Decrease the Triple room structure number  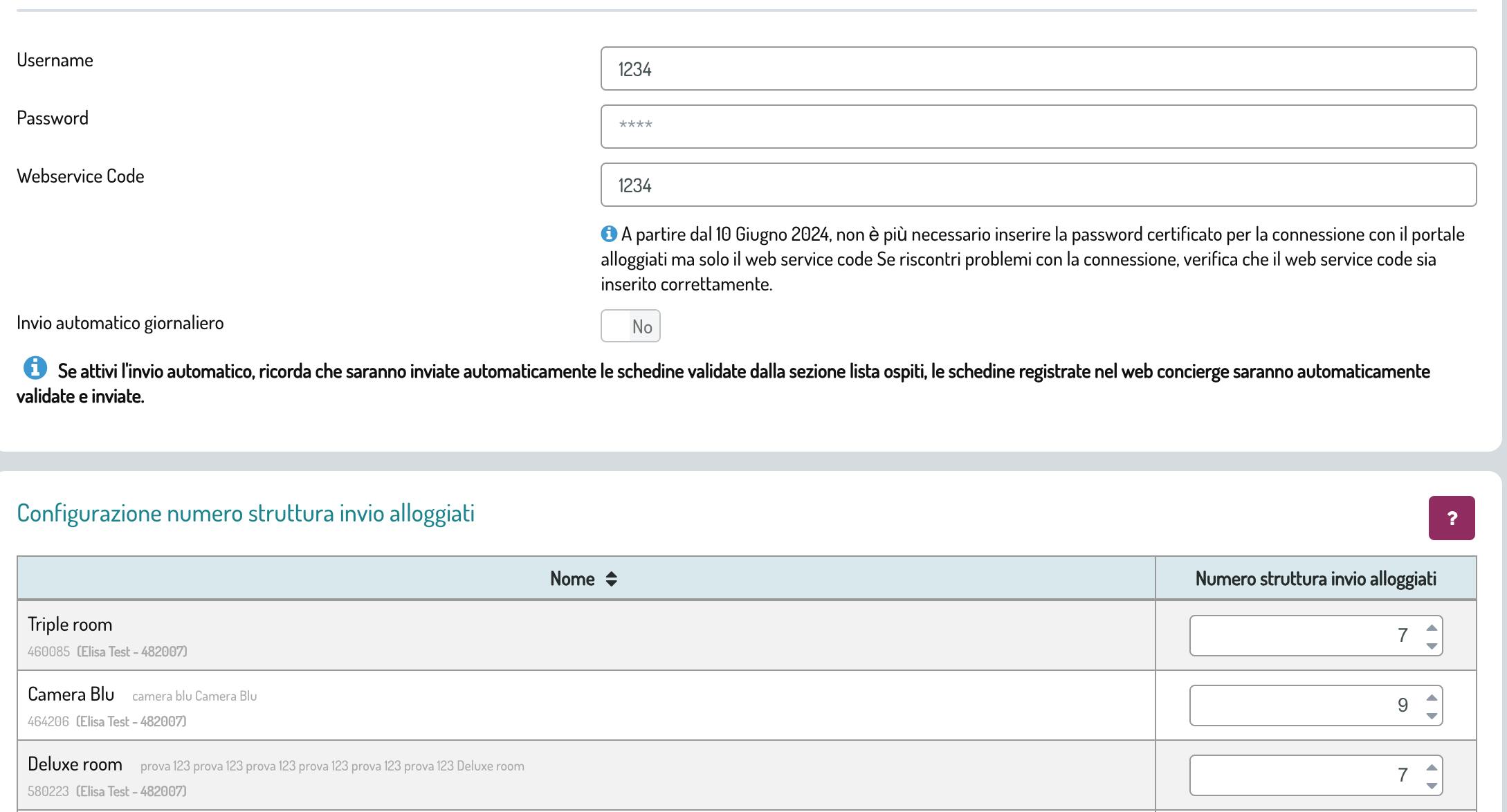(1432, 645)
